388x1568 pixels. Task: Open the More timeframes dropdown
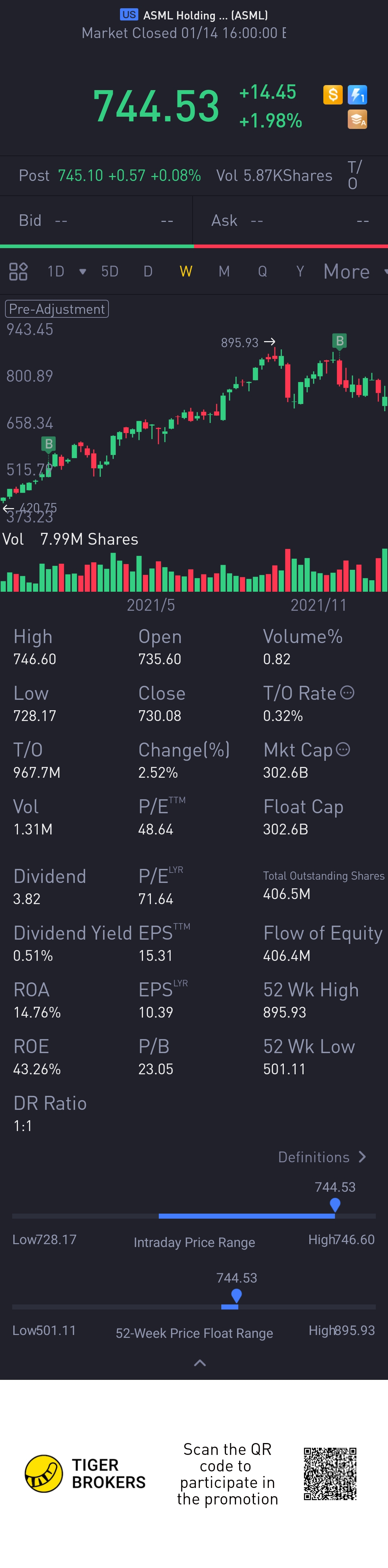(x=353, y=271)
